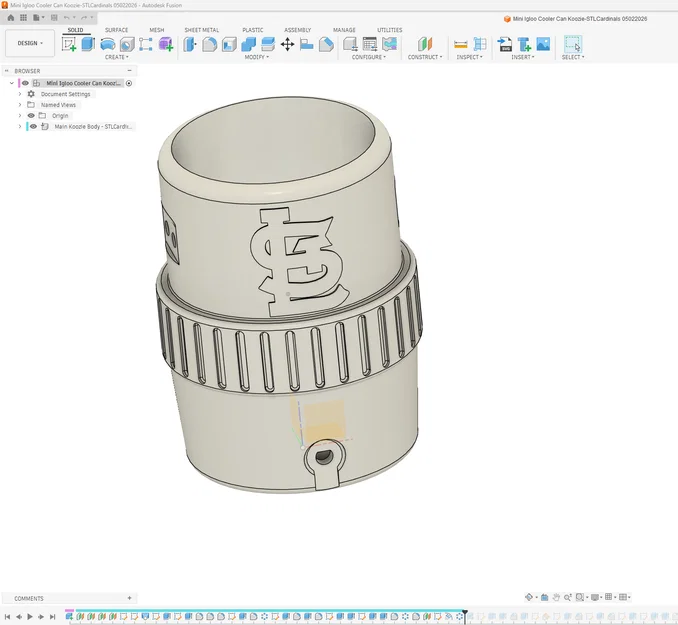Screen dimensions: 678x625
Task: Click the Construct plane icon
Action: pyautogui.click(x=425, y=44)
